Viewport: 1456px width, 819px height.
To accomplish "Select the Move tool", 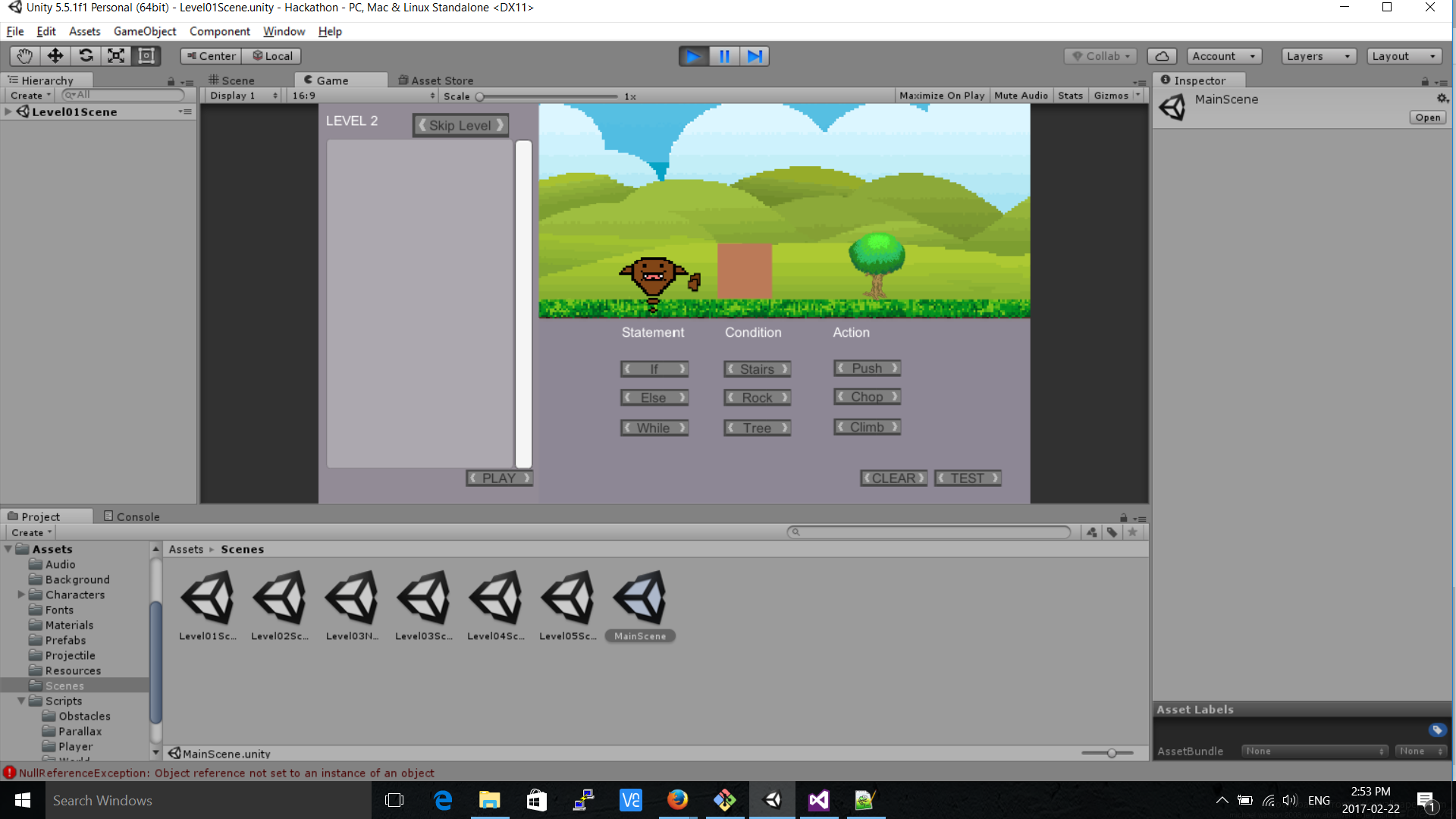I will point(55,56).
